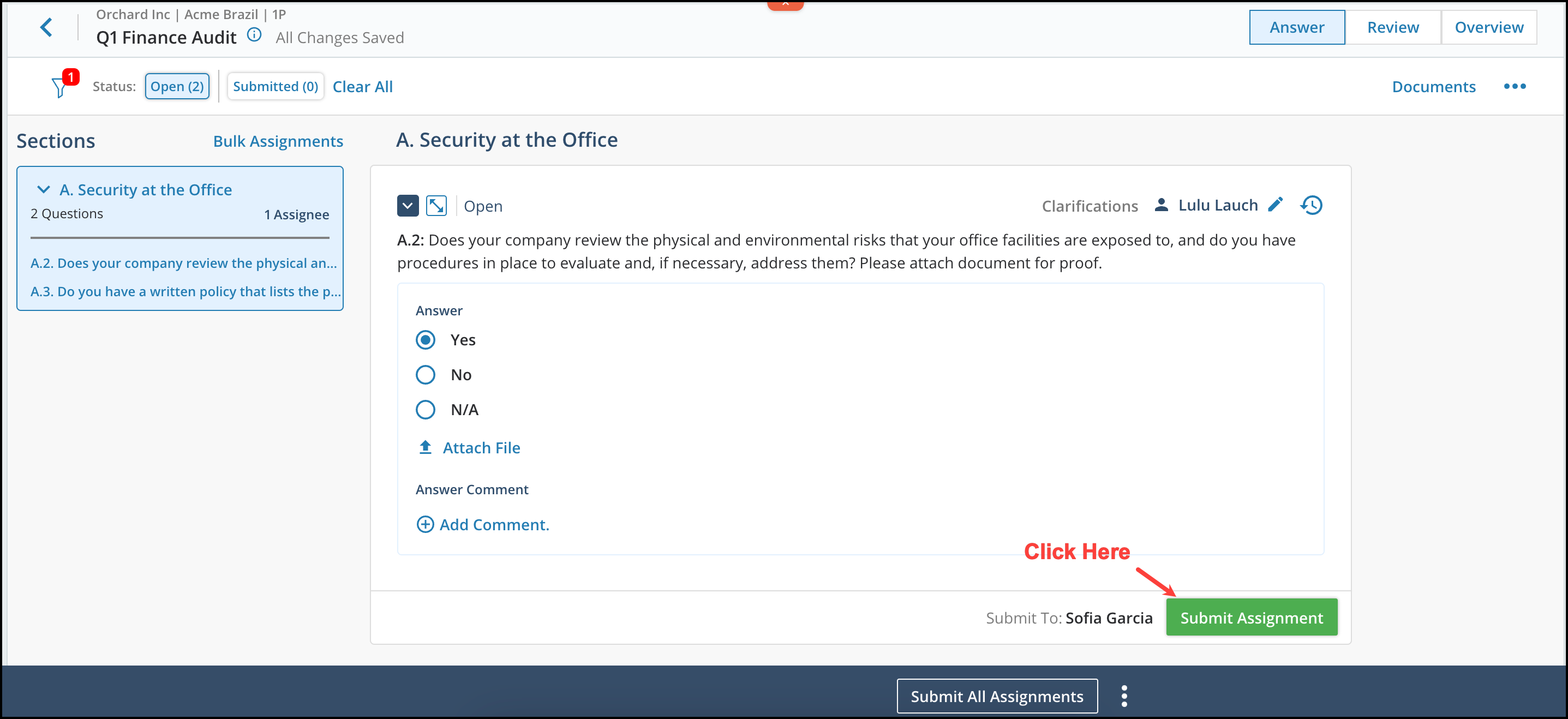Expand the question to full view
The height and width of the screenshot is (719, 1568).
pyautogui.click(x=436, y=206)
